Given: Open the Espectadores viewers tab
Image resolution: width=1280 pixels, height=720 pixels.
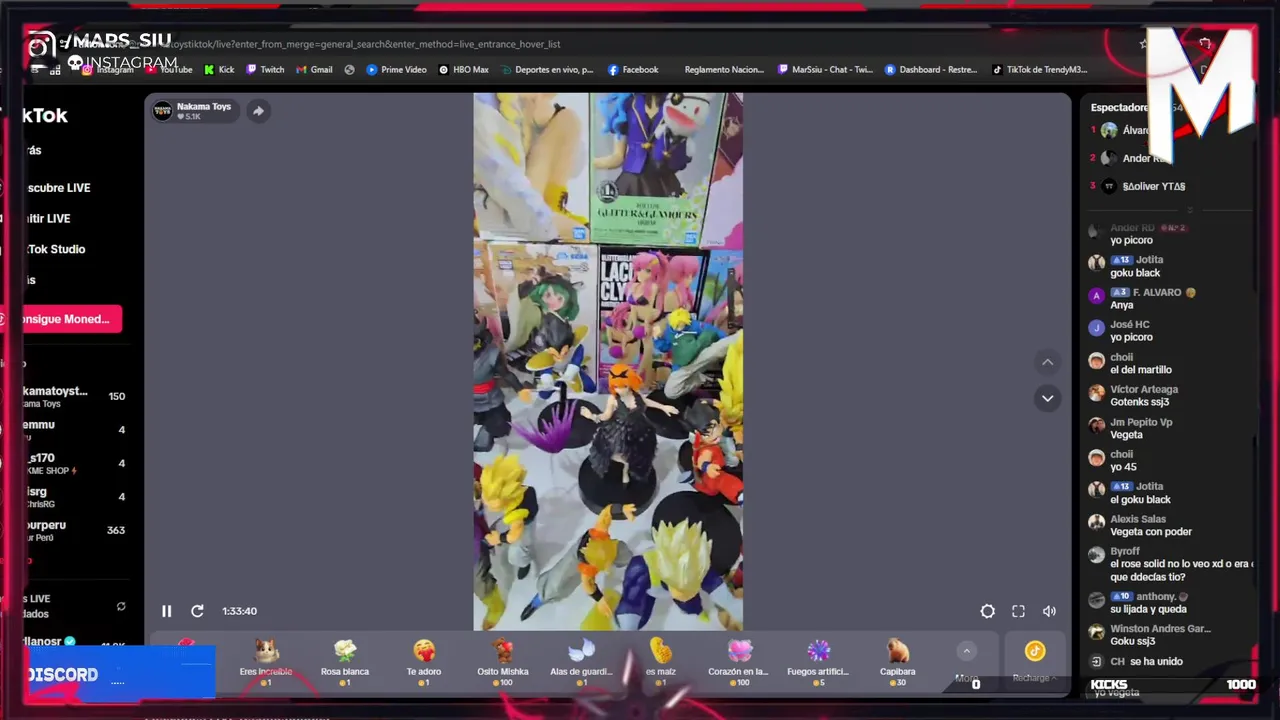Looking at the screenshot, I should (1120, 107).
